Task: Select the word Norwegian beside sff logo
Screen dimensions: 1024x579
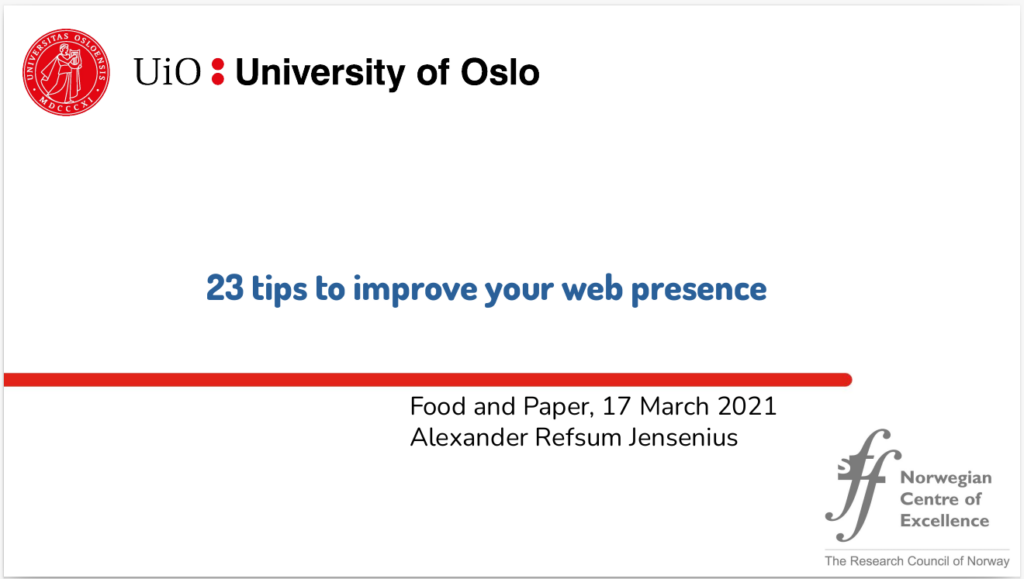Action: pos(946,478)
